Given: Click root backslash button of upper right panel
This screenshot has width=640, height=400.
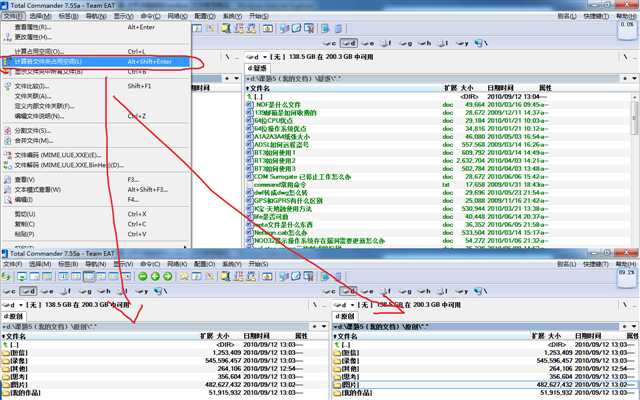Looking at the screenshot, I should [625, 57].
